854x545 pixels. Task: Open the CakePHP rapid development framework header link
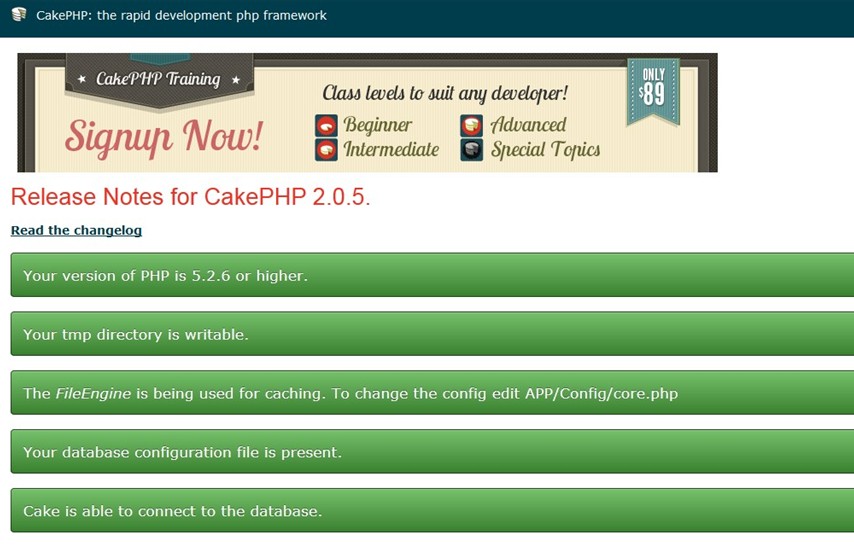[181, 15]
